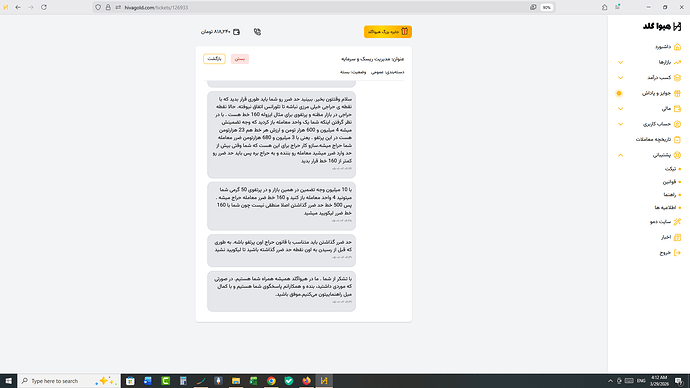Expand the Finance (مالی) chevron
The image size is (690, 388).
620,109
